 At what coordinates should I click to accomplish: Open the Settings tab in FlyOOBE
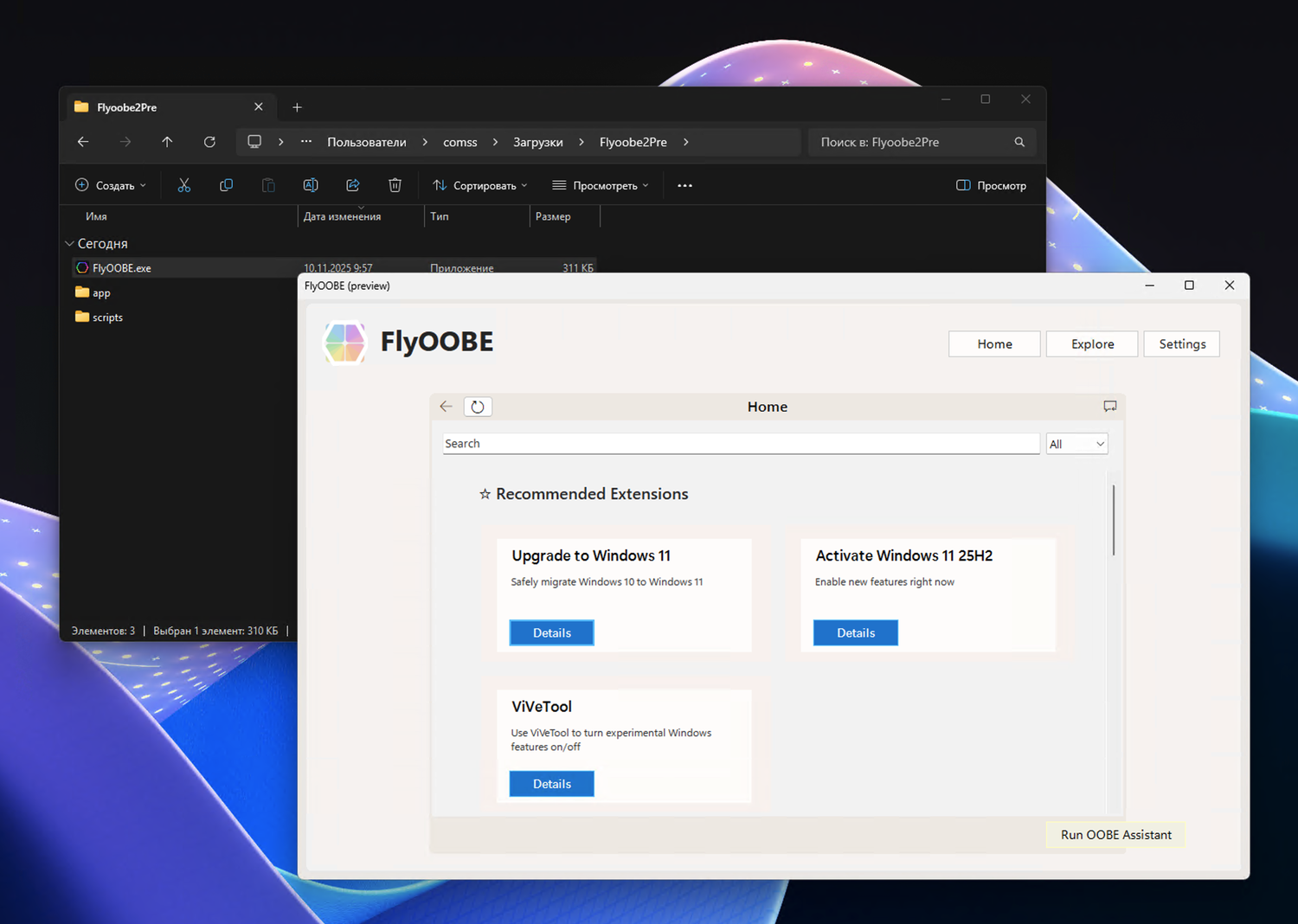[1182, 343]
